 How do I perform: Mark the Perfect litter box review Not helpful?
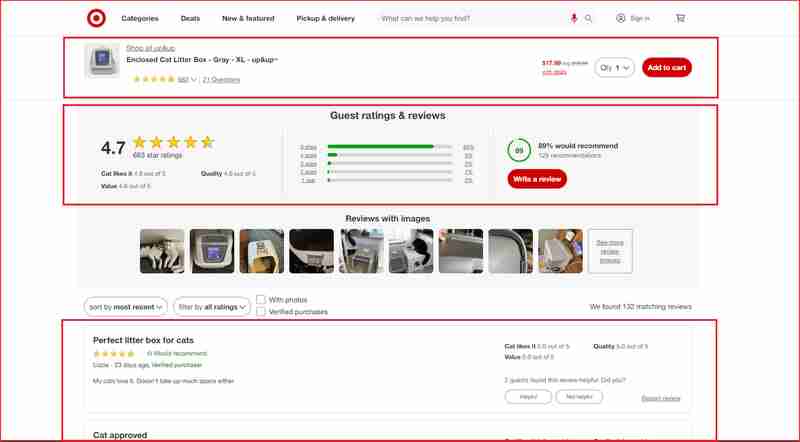pyautogui.click(x=579, y=397)
